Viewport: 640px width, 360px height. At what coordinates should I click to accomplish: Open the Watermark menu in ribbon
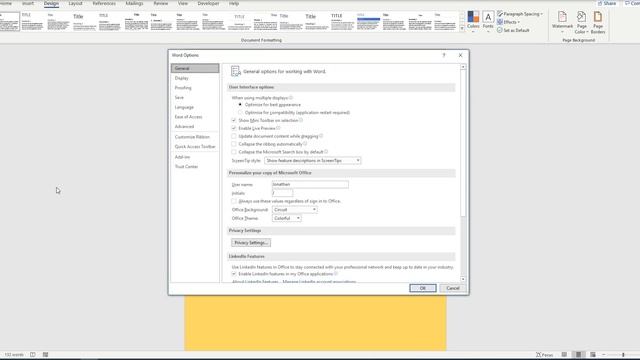click(562, 21)
